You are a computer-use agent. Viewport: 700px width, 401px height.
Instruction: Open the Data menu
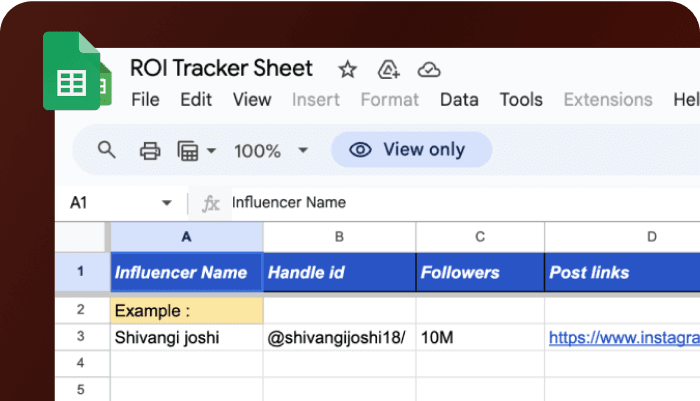coord(459,100)
